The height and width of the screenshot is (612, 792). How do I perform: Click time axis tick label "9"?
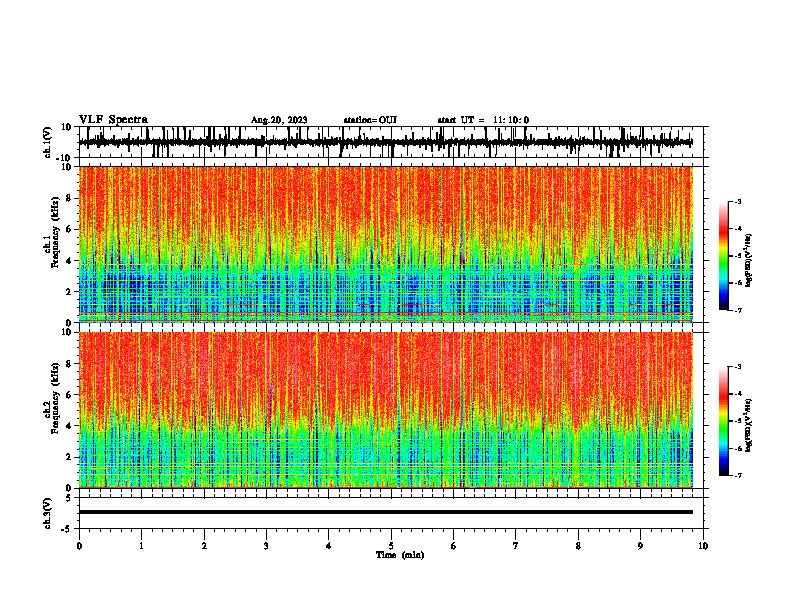pyautogui.click(x=640, y=546)
